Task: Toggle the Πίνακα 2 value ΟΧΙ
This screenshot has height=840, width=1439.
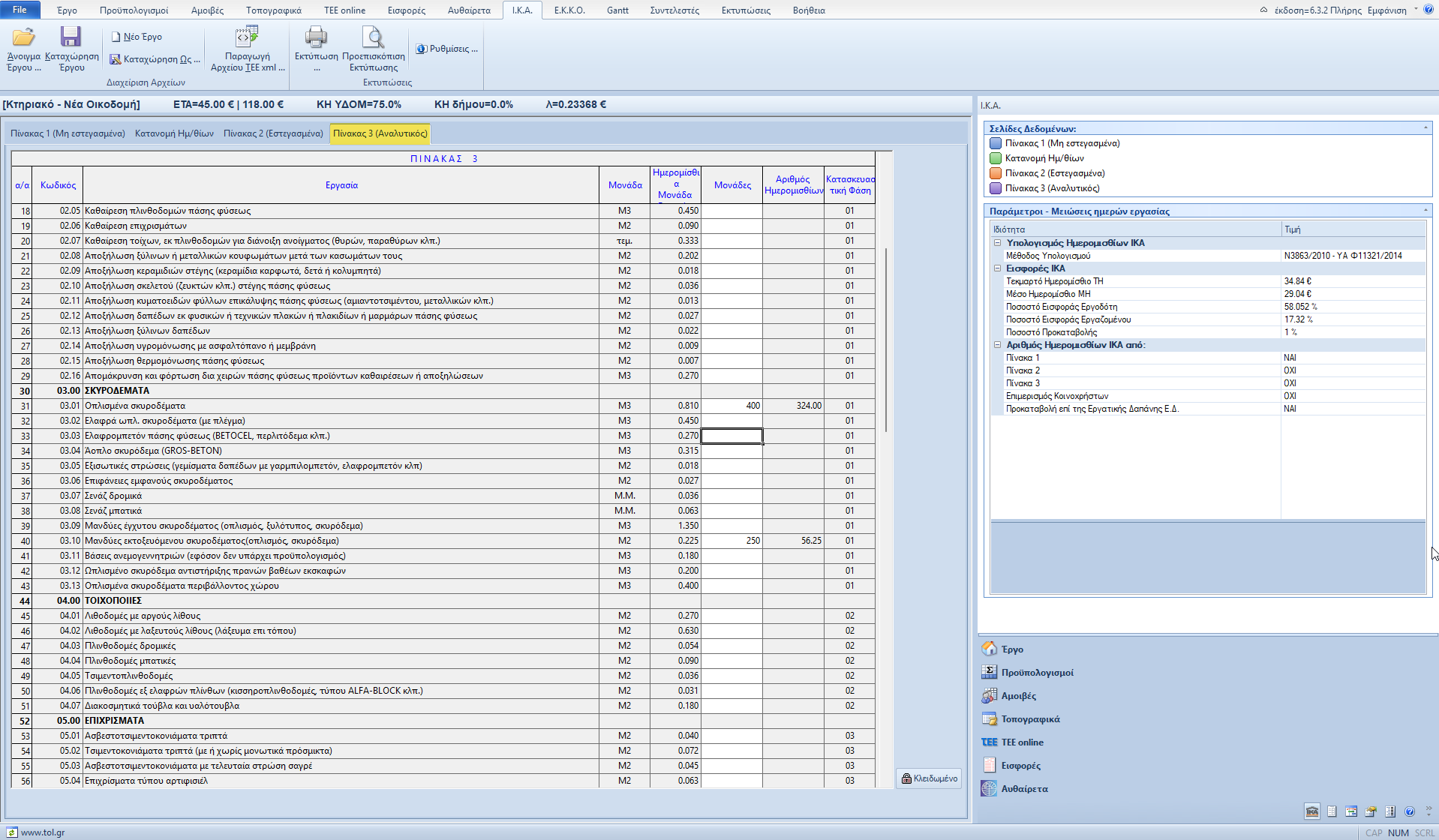Action: pos(1290,370)
